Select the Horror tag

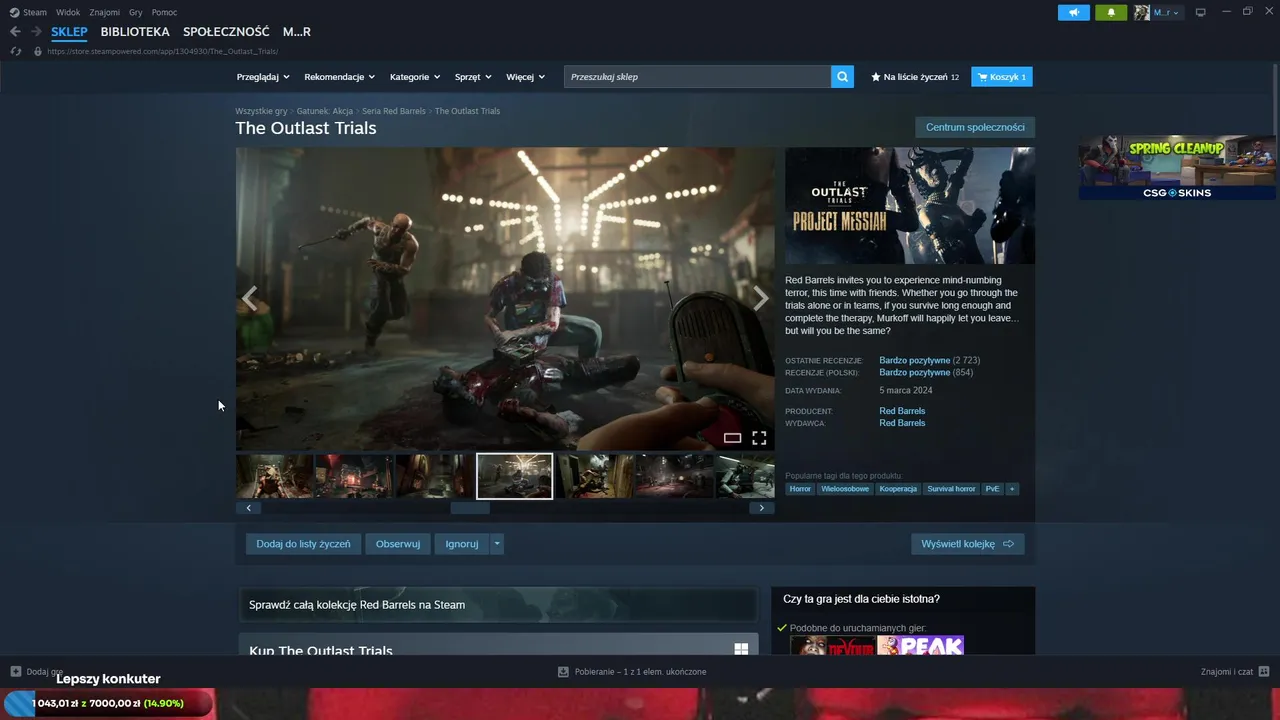click(800, 489)
